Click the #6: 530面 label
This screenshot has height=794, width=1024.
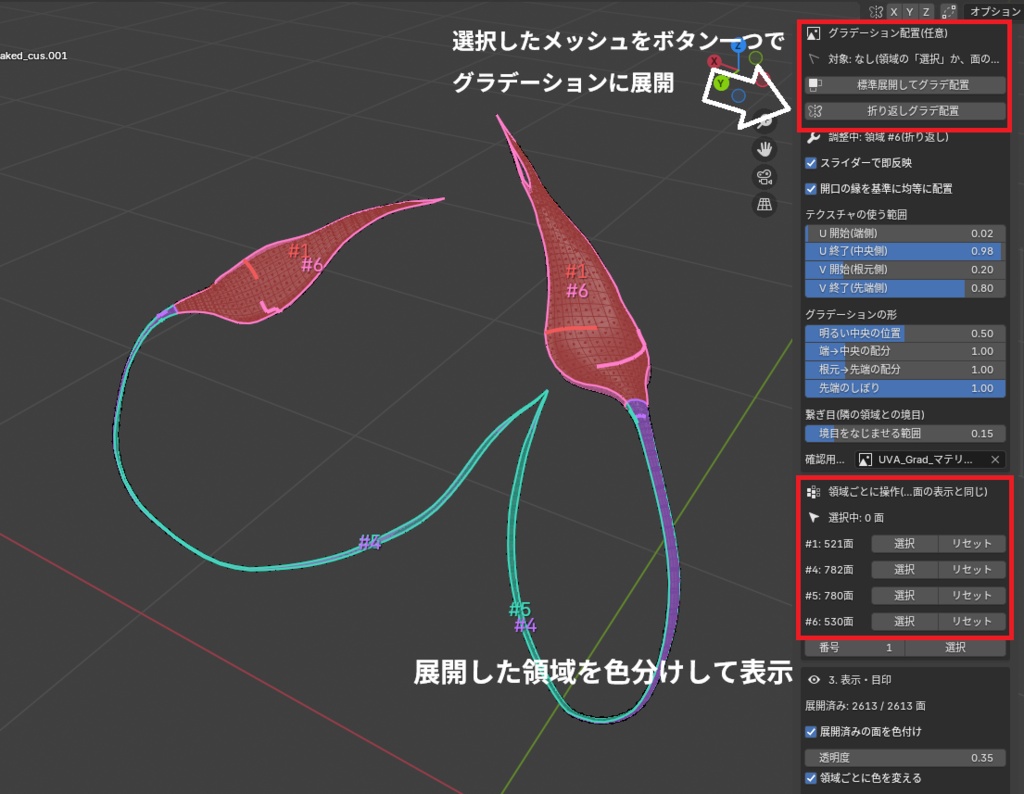point(829,622)
